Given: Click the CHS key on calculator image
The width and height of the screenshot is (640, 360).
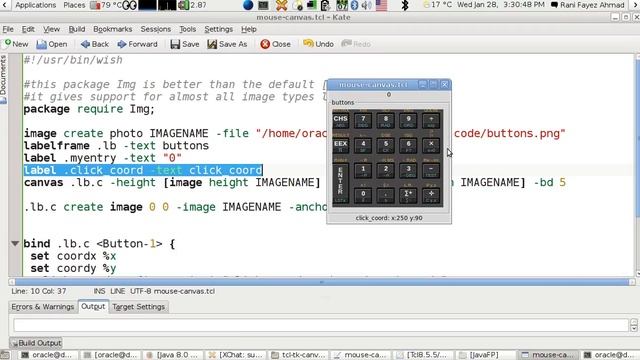Looking at the screenshot, I should pos(340,120).
